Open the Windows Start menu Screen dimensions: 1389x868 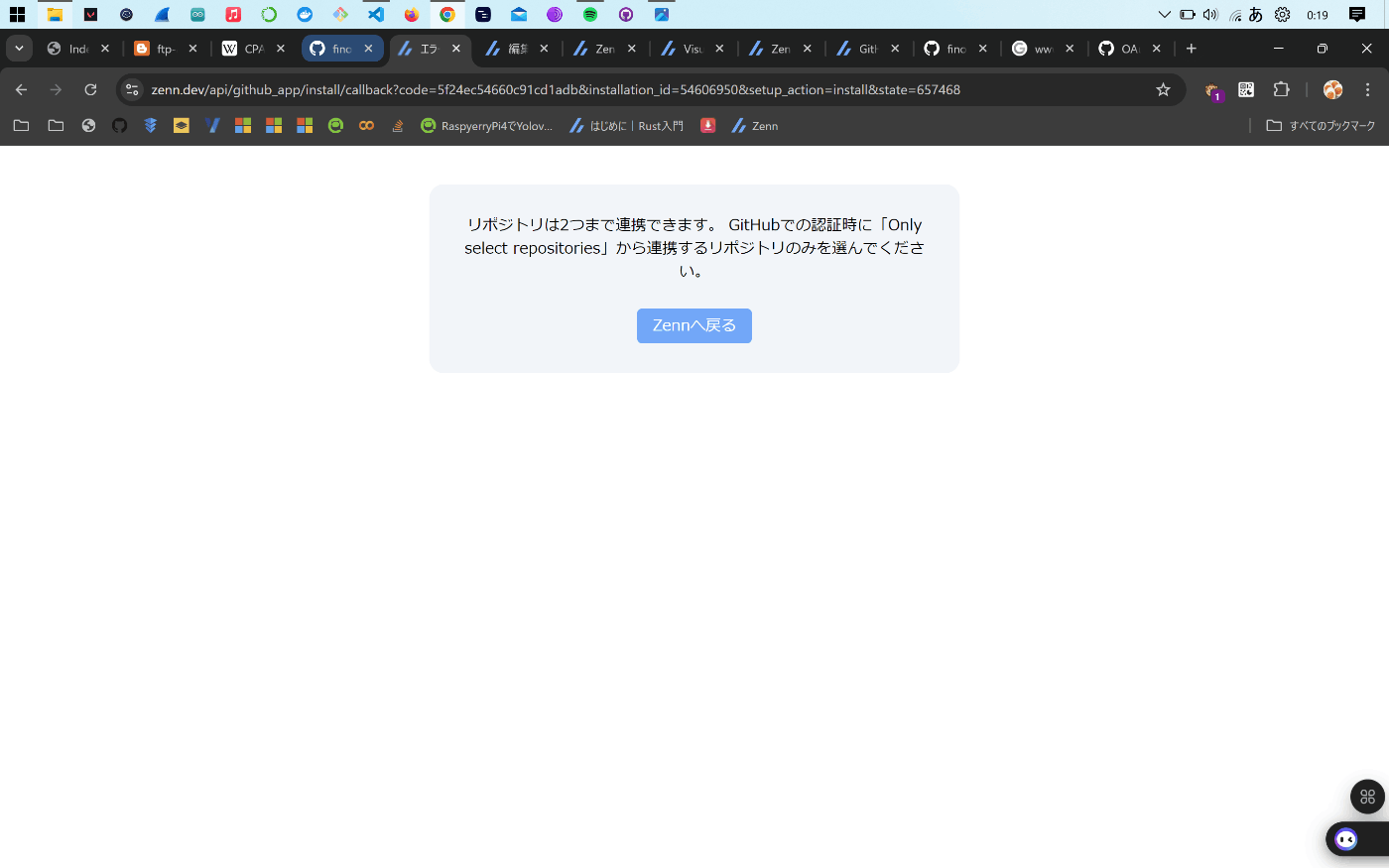(x=17, y=15)
